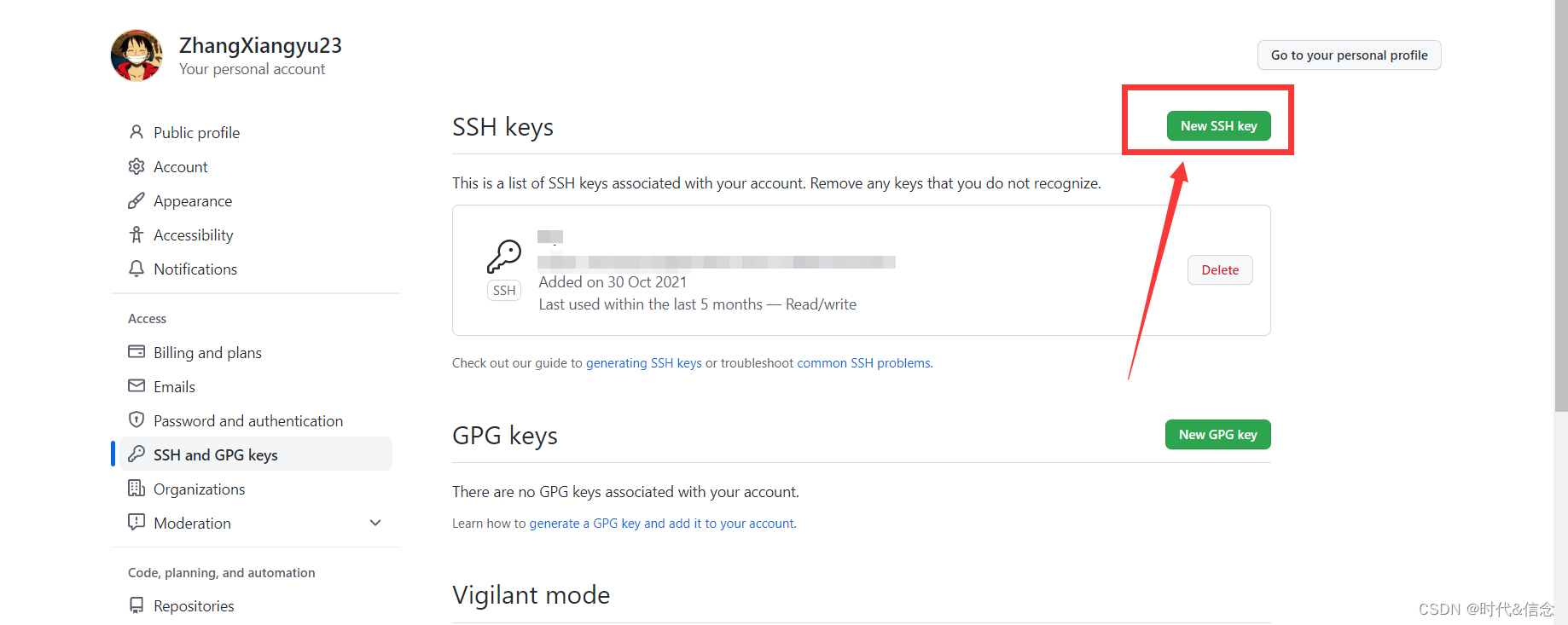Open the common SSH problems link
1568x625 pixels.
coord(863,363)
